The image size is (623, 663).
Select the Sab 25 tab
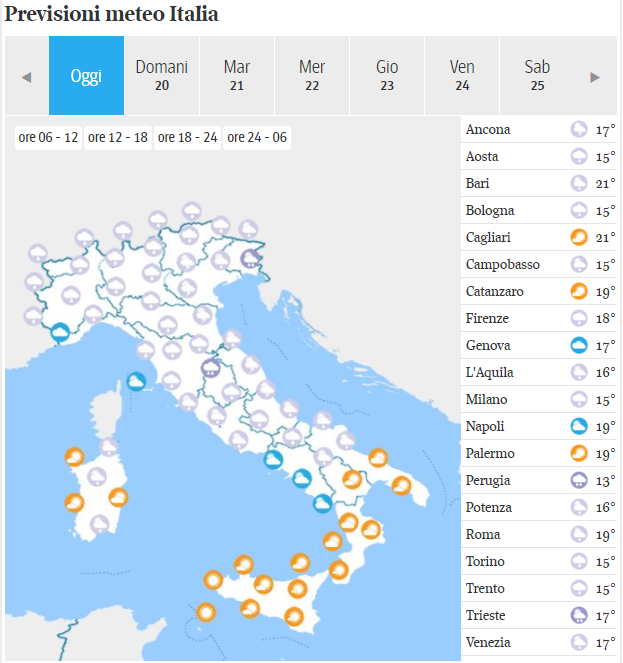pyautogui.click(x=537, y=76)
